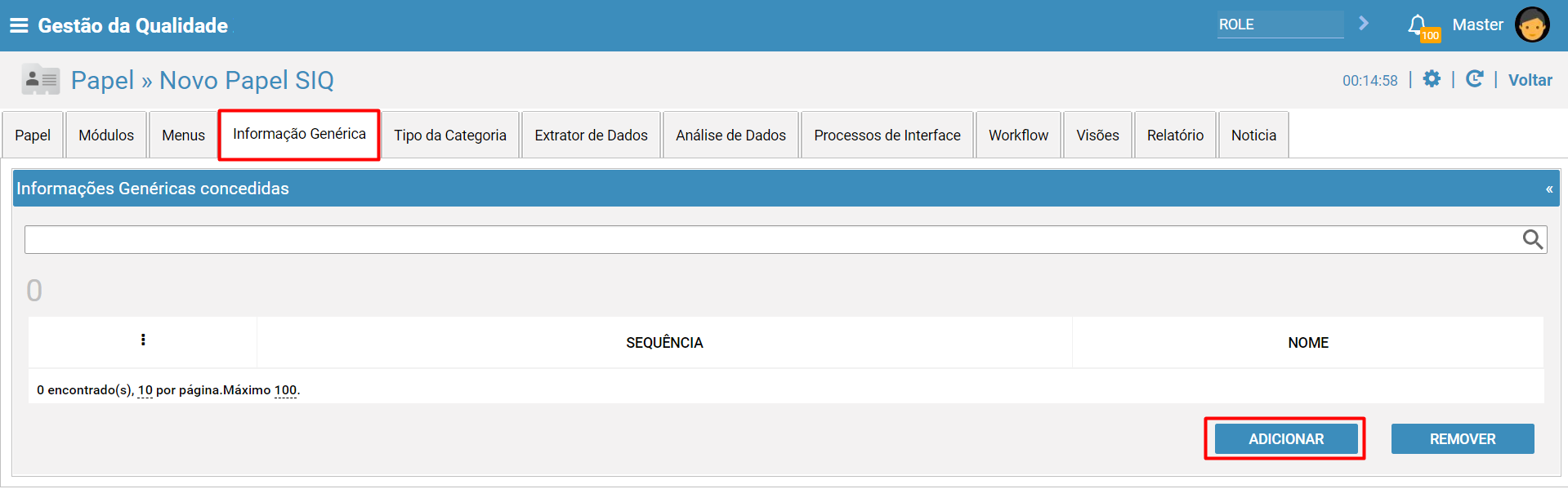Click the Gestão da Qualidade title

pos(133,25)
